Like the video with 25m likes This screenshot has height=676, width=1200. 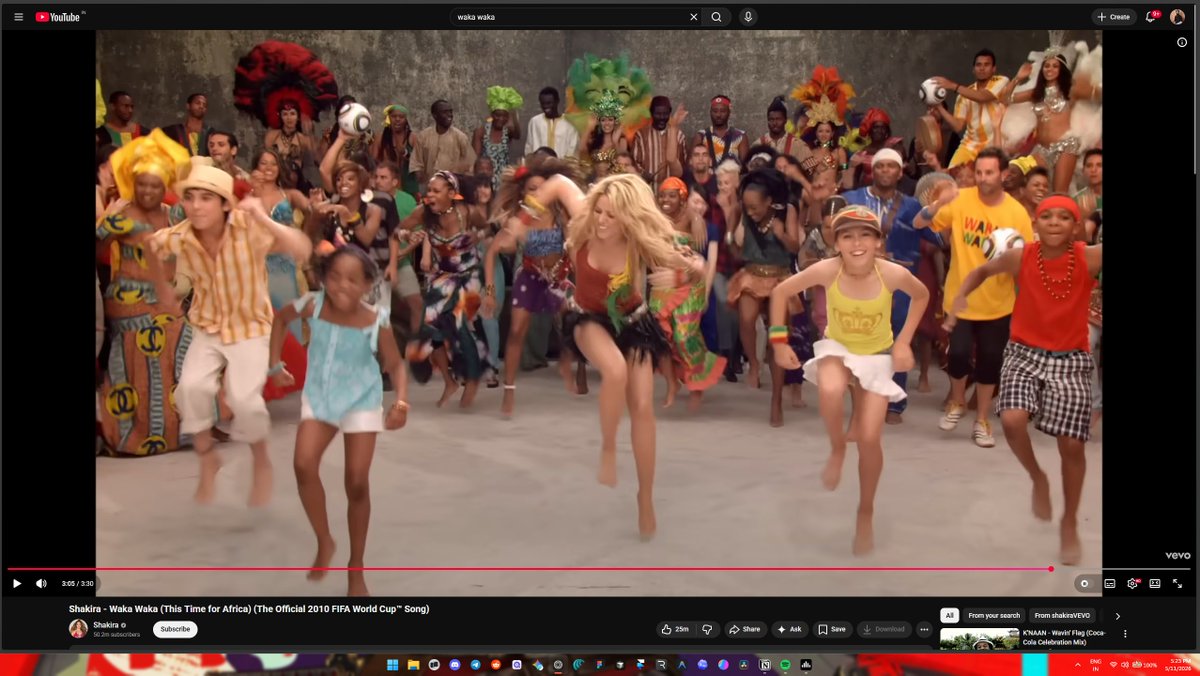point(675,629)
